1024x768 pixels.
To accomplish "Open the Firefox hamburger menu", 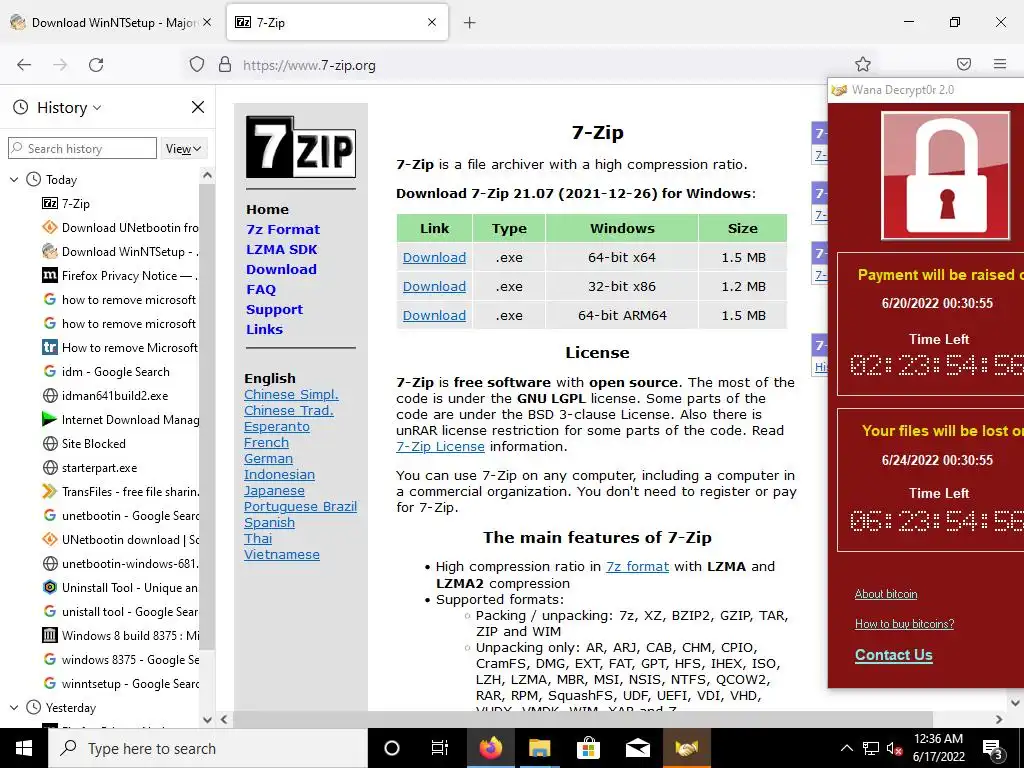I will tap(1000, 64).
